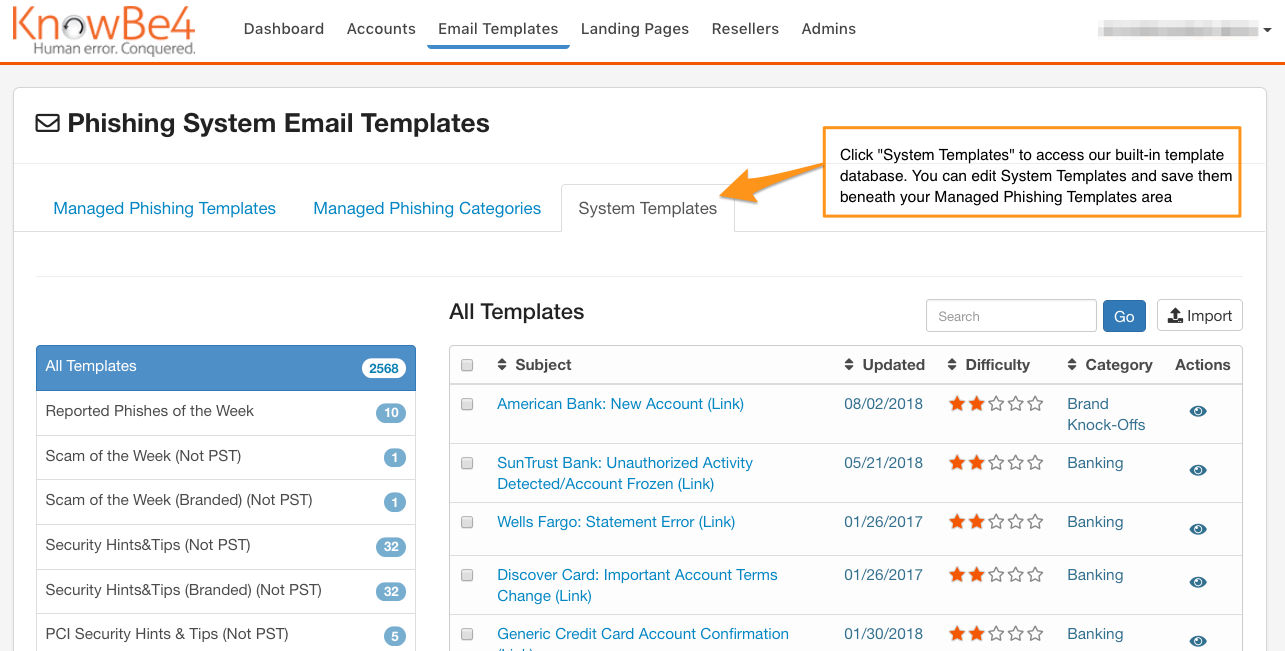Select Security Hints&Tips (Not PST) category
Screen dimensions: 1285x651
[x=226, y=546]
